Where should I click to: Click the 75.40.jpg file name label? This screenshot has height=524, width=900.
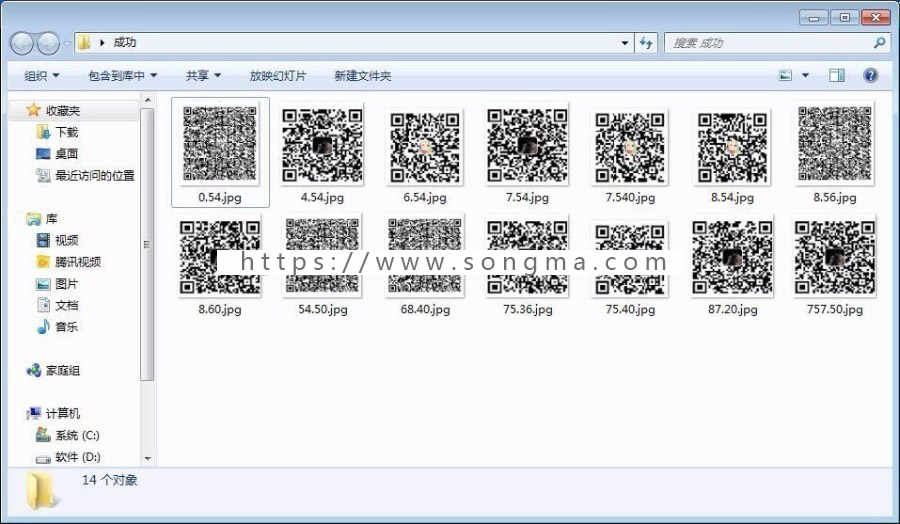click(x=630, y=309)
